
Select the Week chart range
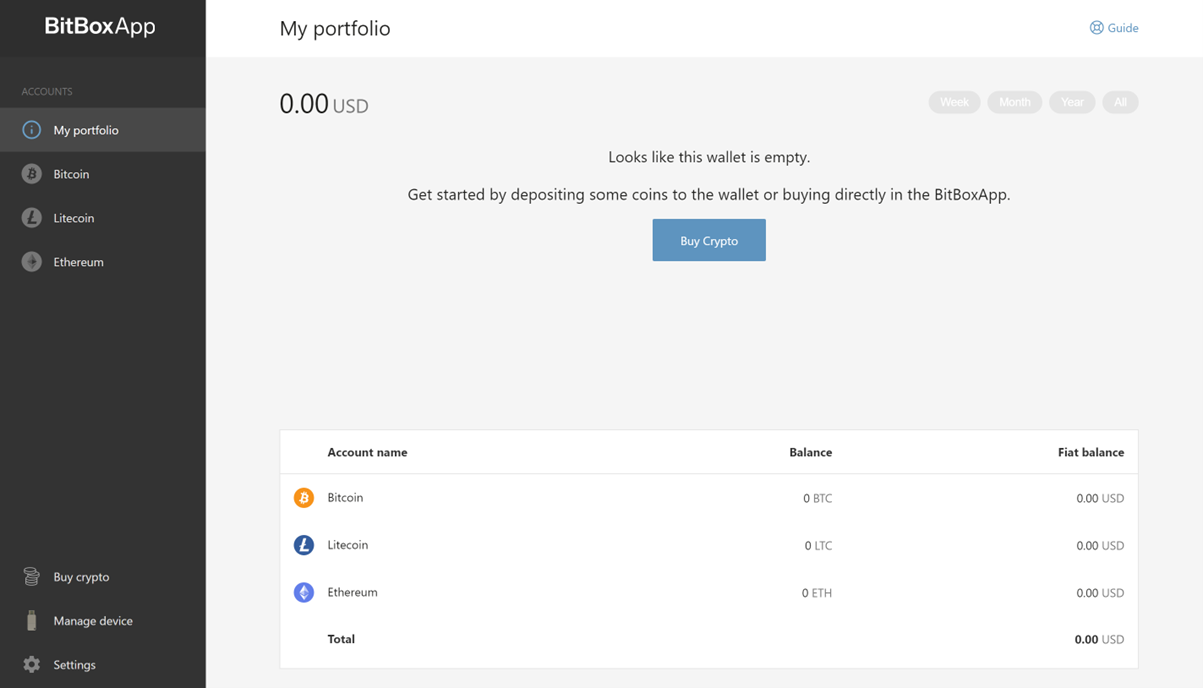coord(954,102)
